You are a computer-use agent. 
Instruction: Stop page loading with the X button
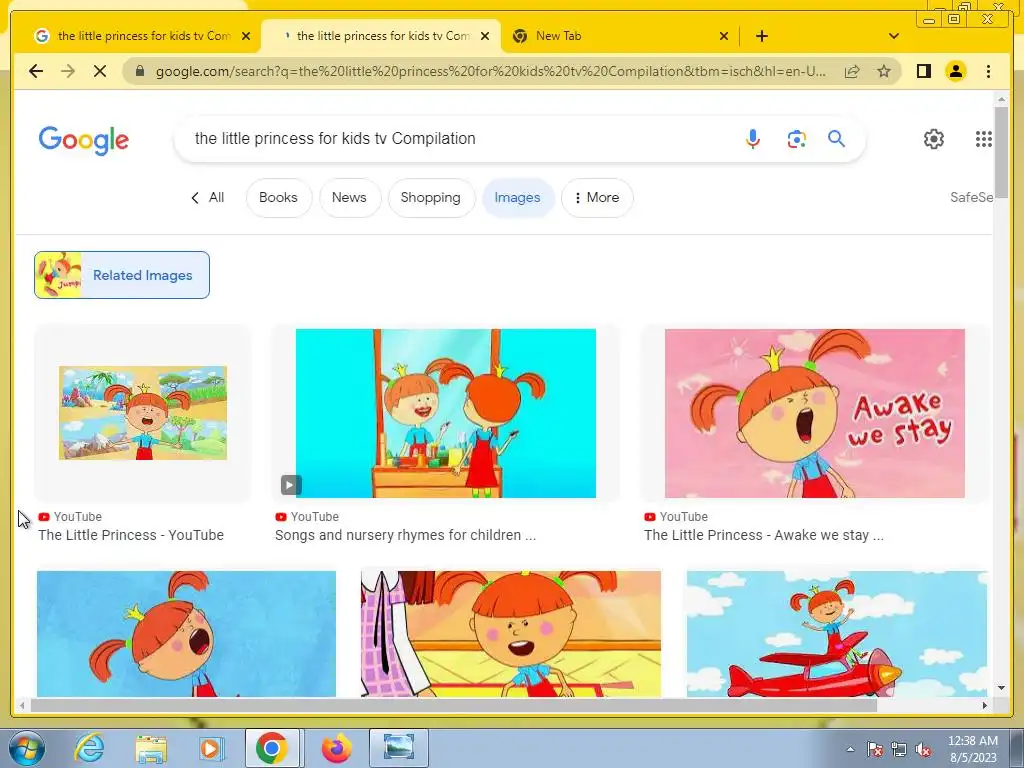coord(100,71)
